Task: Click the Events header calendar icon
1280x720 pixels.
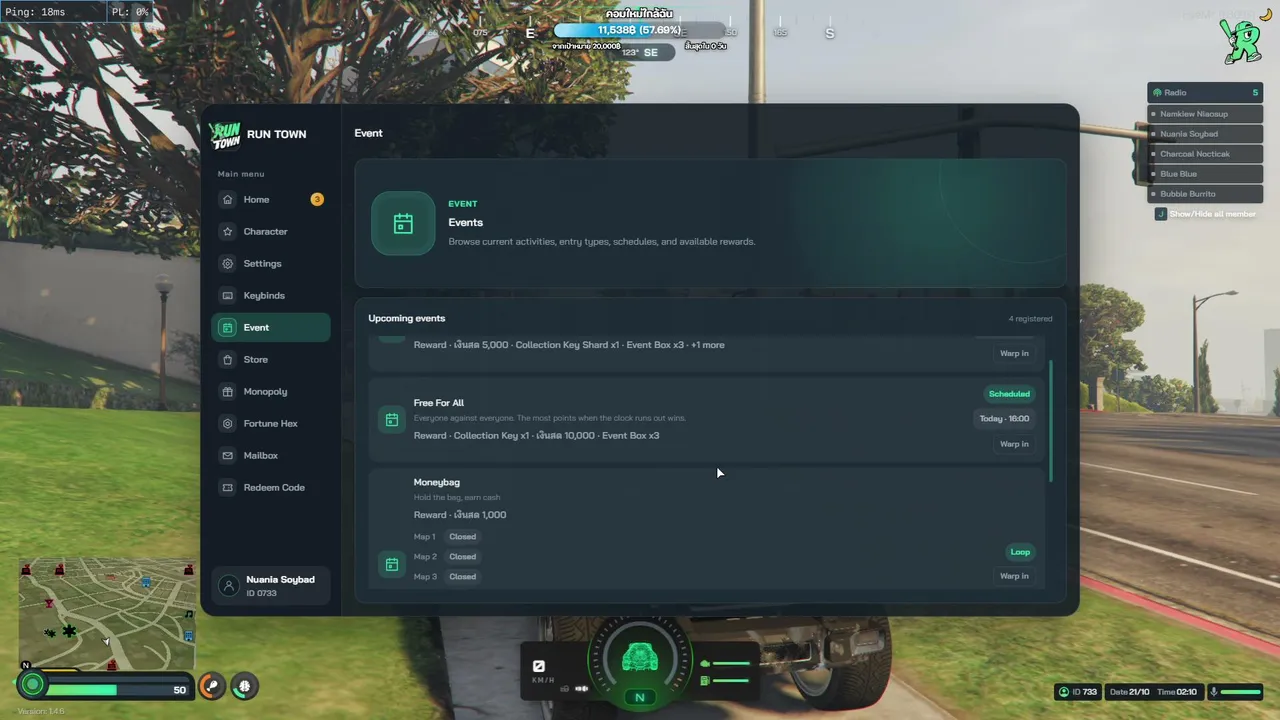Action: (x=403, y=223)
